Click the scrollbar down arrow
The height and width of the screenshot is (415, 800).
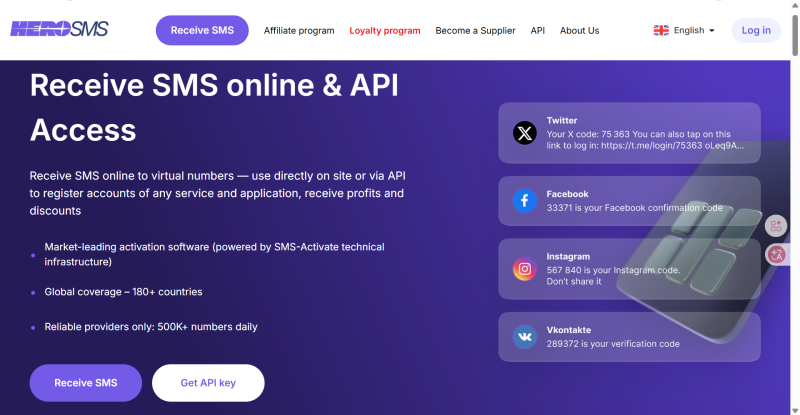point(795,410)
